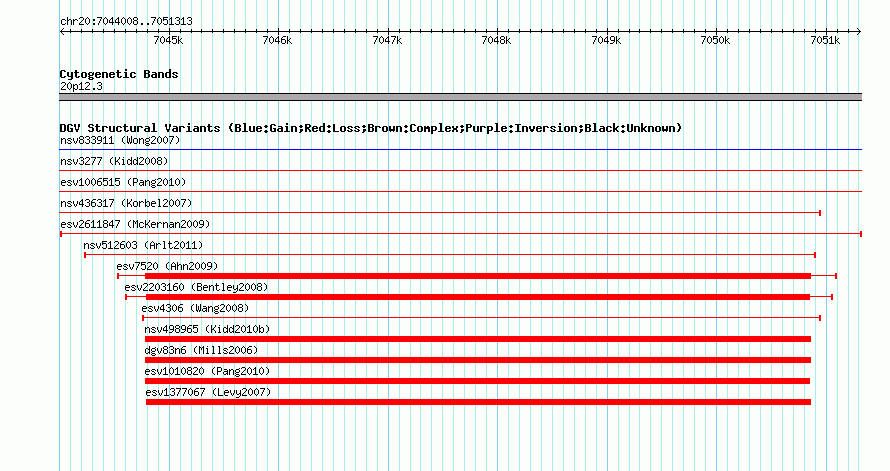Select esv4306 (Wang2008) variant label
The width and height of the screenshot is (890, 471).
(195, 308)
